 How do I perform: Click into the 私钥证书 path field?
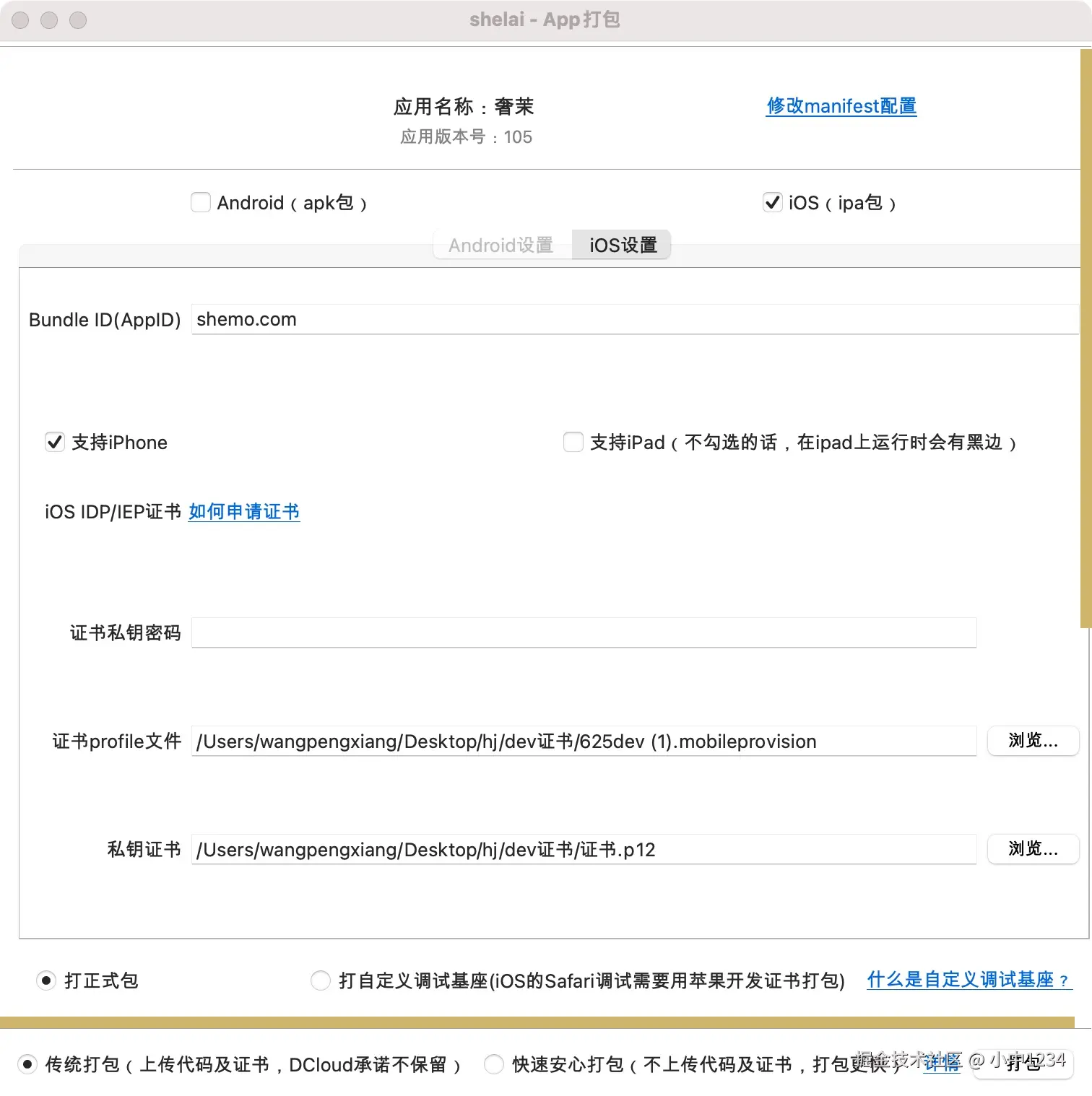pyautogui.click(x=584, y=849)
